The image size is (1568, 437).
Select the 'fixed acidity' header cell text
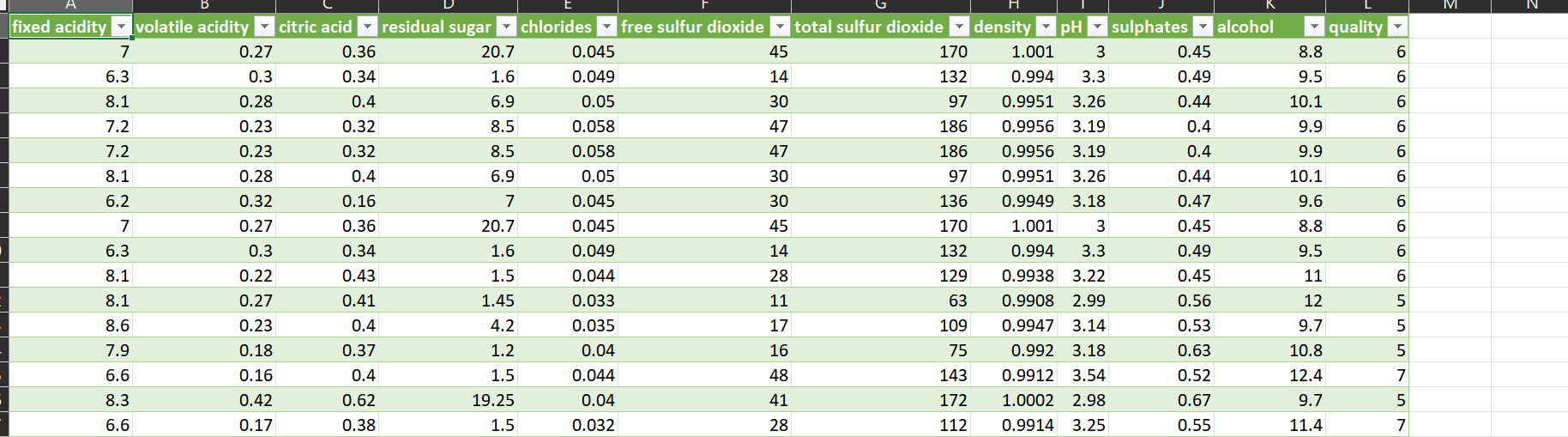click(x=59, y=27)
